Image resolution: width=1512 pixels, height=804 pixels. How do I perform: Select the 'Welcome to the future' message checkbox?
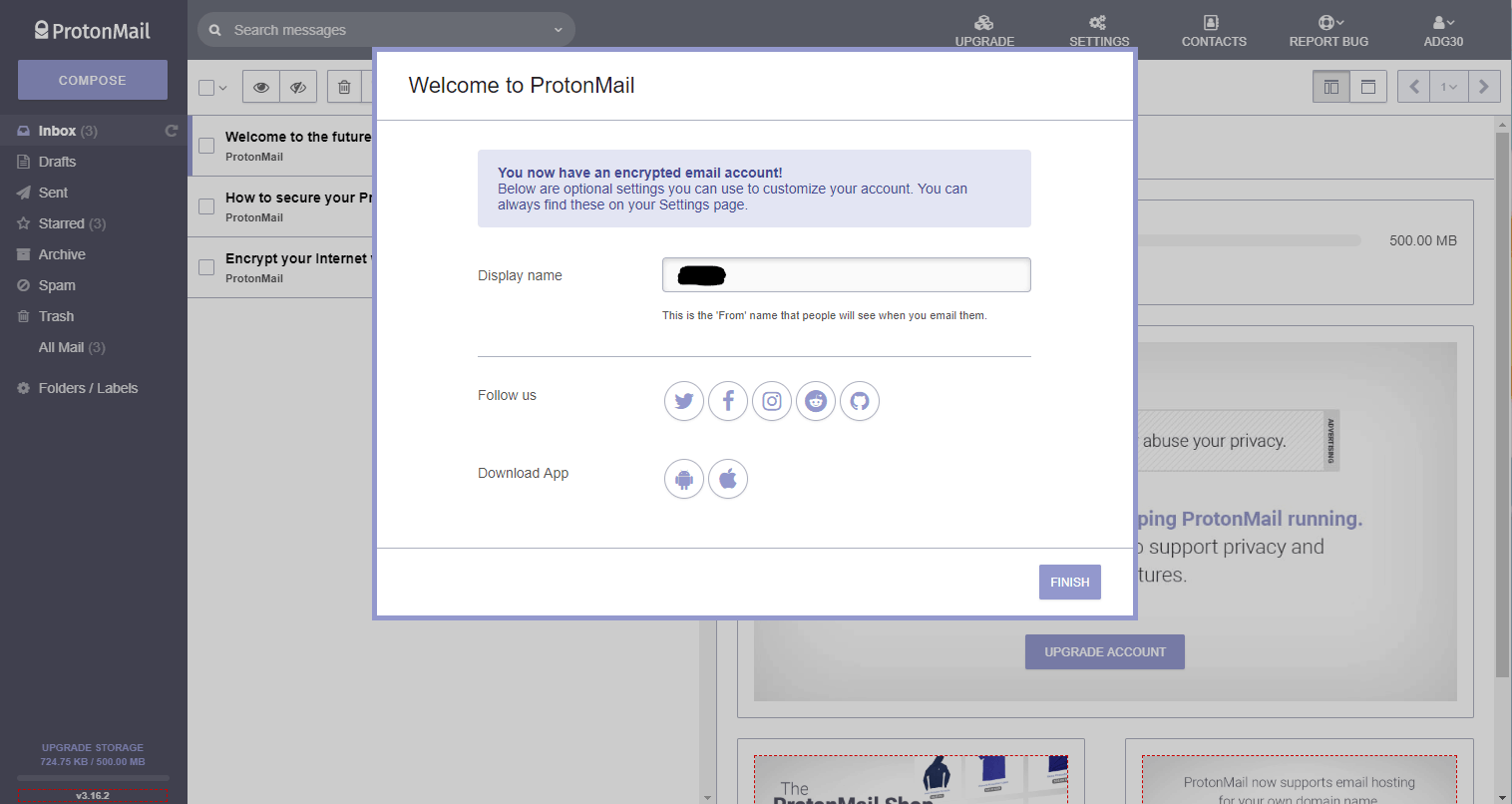point(206,146)
